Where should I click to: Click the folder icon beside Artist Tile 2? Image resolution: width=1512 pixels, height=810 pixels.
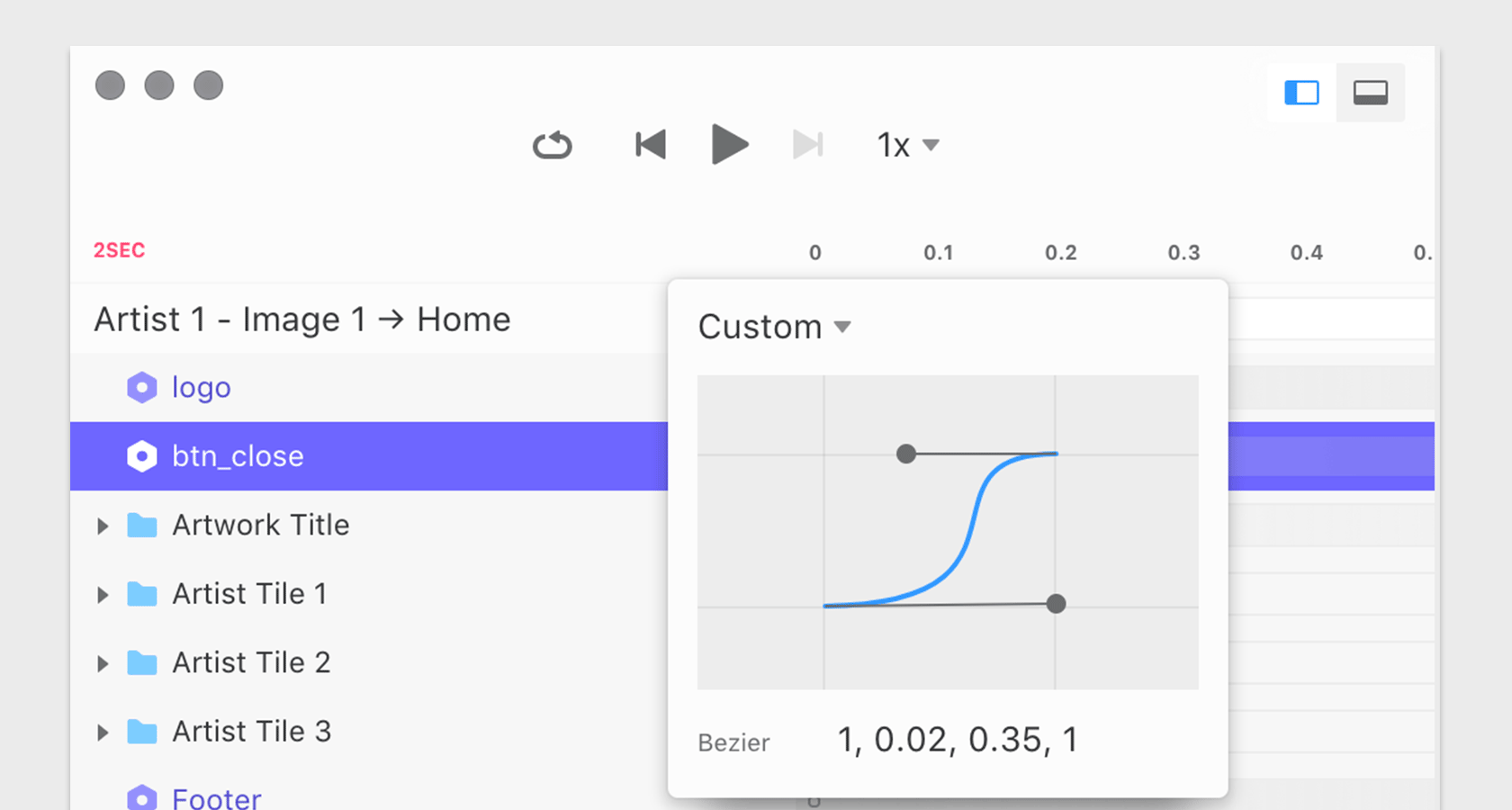tap(141, 662)
